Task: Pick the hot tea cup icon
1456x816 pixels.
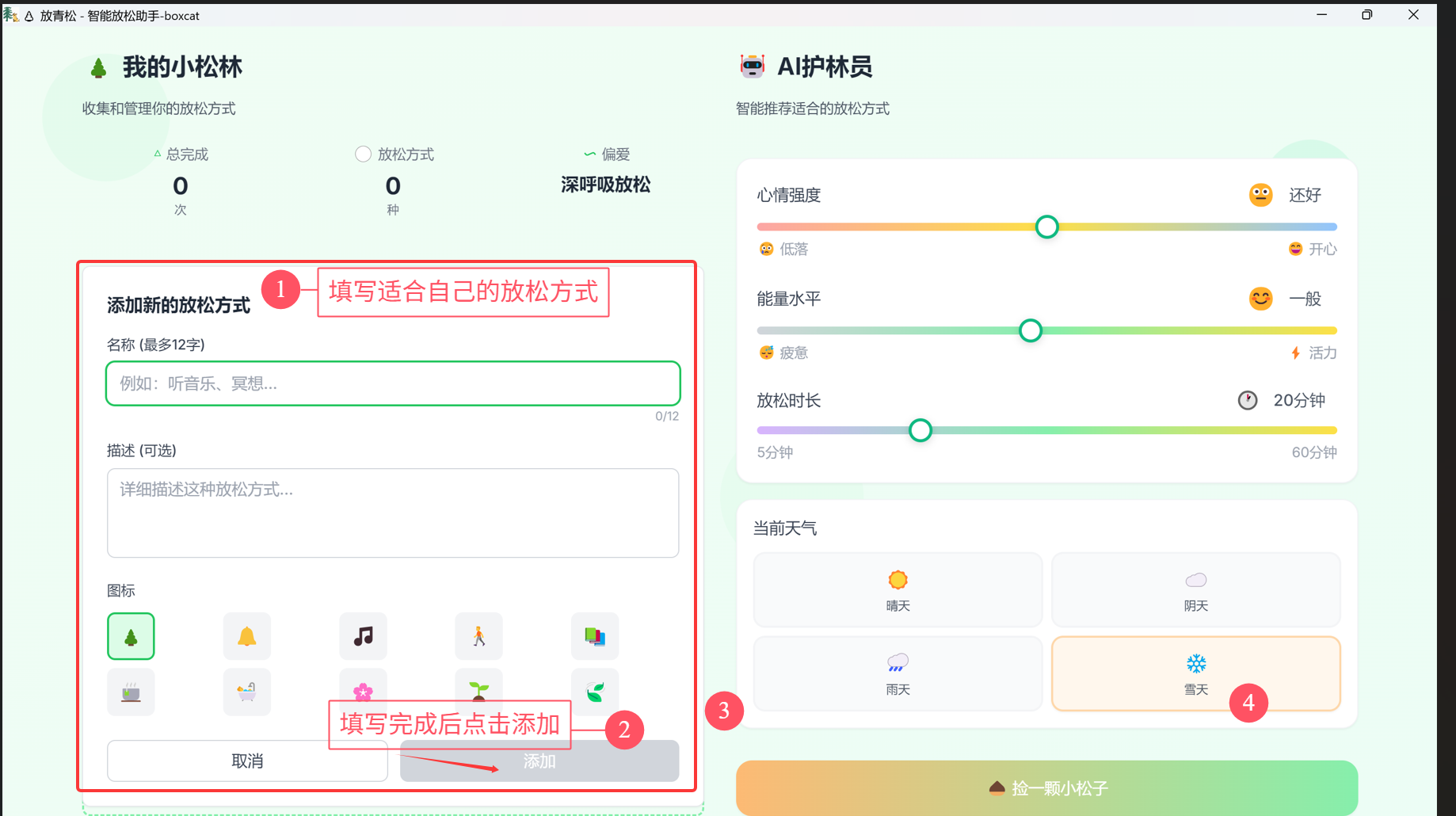Action: [131, 692]
